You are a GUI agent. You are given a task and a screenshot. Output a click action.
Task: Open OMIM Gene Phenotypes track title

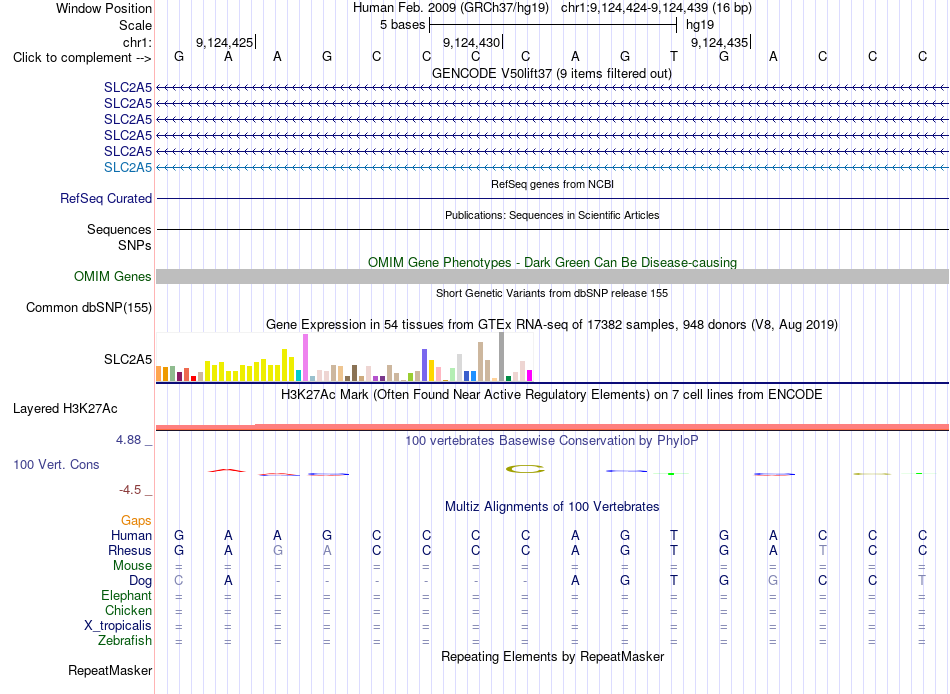click(553, 262)
